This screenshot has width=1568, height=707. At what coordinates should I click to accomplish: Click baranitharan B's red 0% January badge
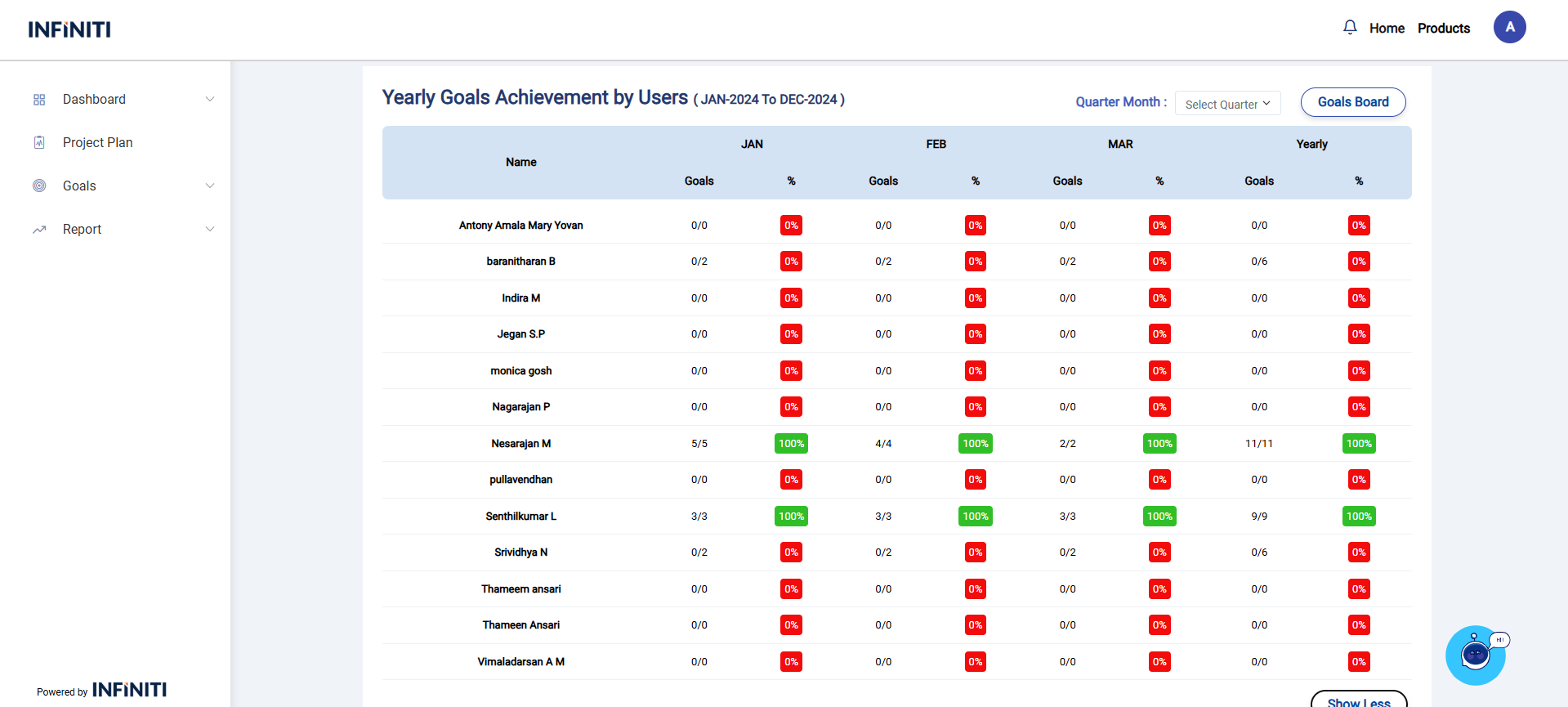pyautogui.click(x=791, y=262)
